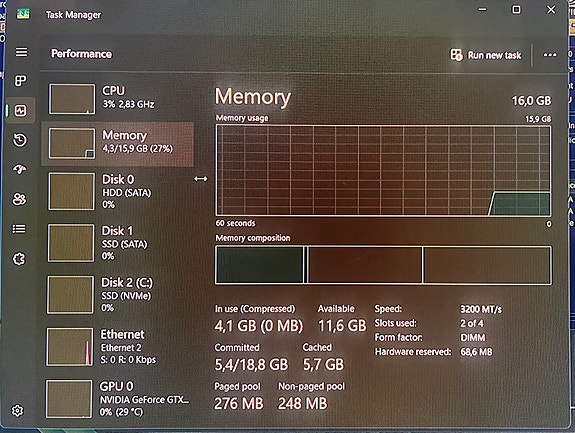Viewport: 575px width, 433px height.
Task: Open the hamburger navigation menu
Action: point(21,52)
